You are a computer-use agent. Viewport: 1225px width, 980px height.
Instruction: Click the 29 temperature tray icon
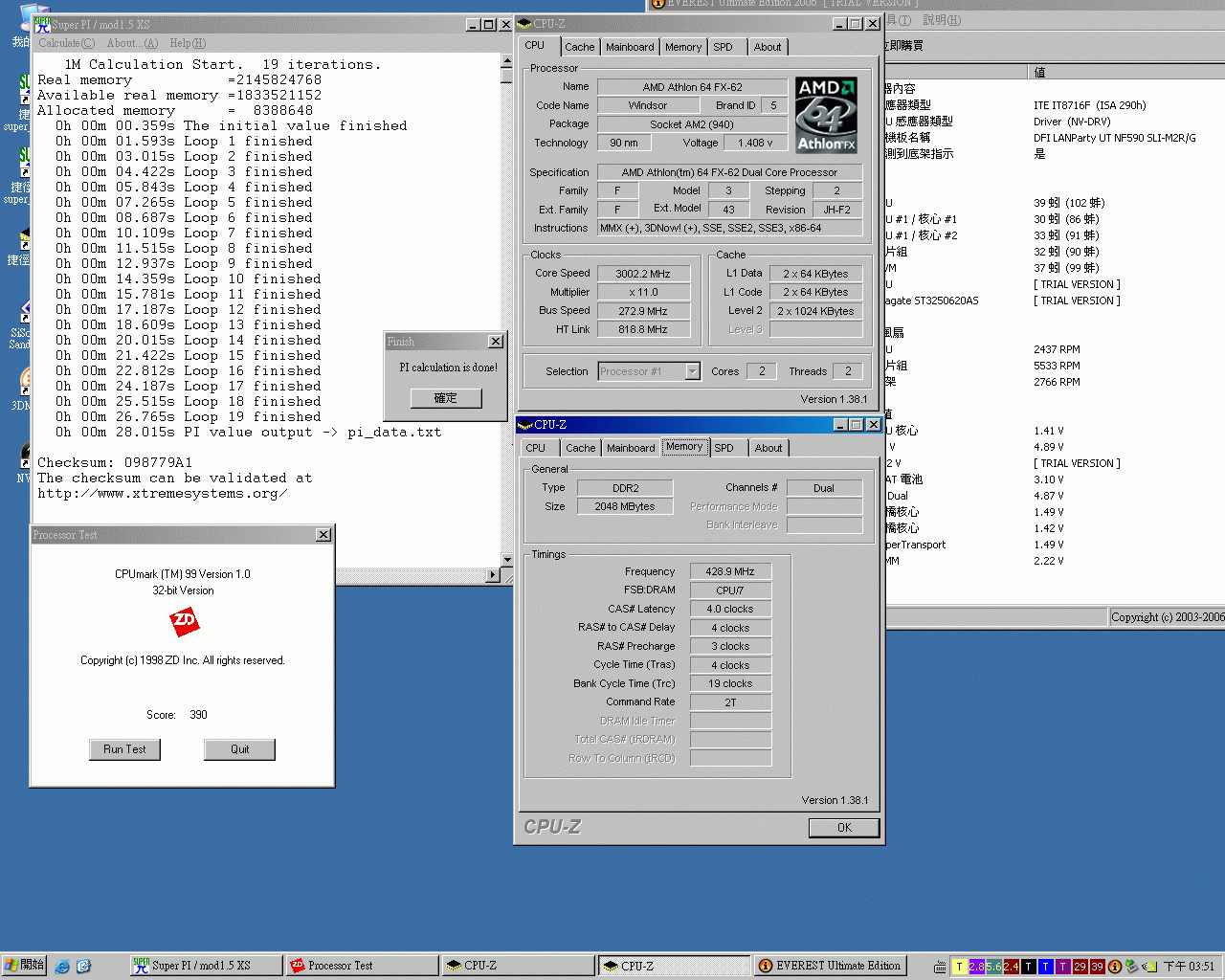1080,967
